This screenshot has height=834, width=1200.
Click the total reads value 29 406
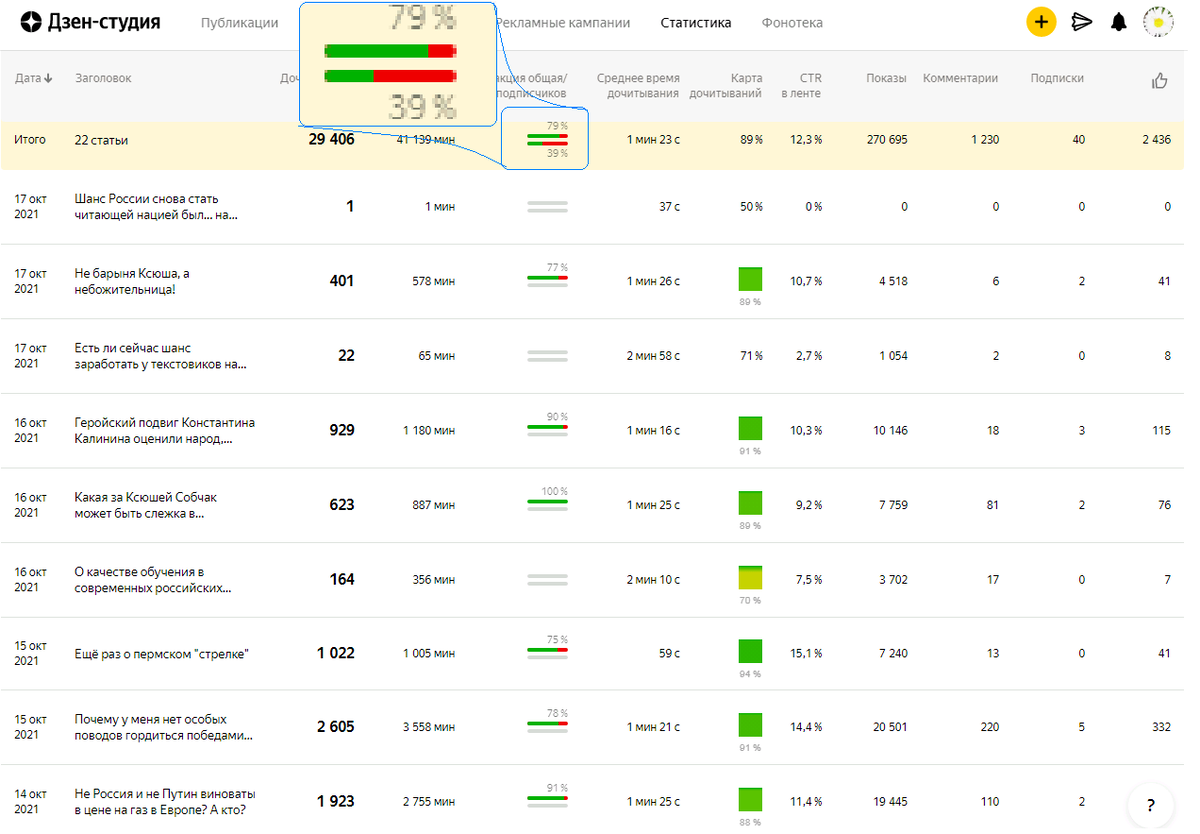(x=331, y=140)
